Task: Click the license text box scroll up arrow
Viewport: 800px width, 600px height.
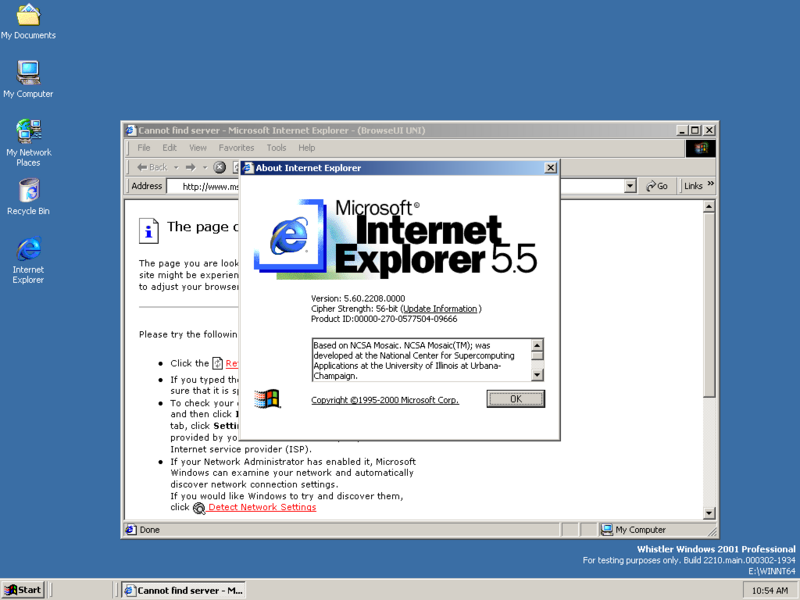Action: [537, 345]
